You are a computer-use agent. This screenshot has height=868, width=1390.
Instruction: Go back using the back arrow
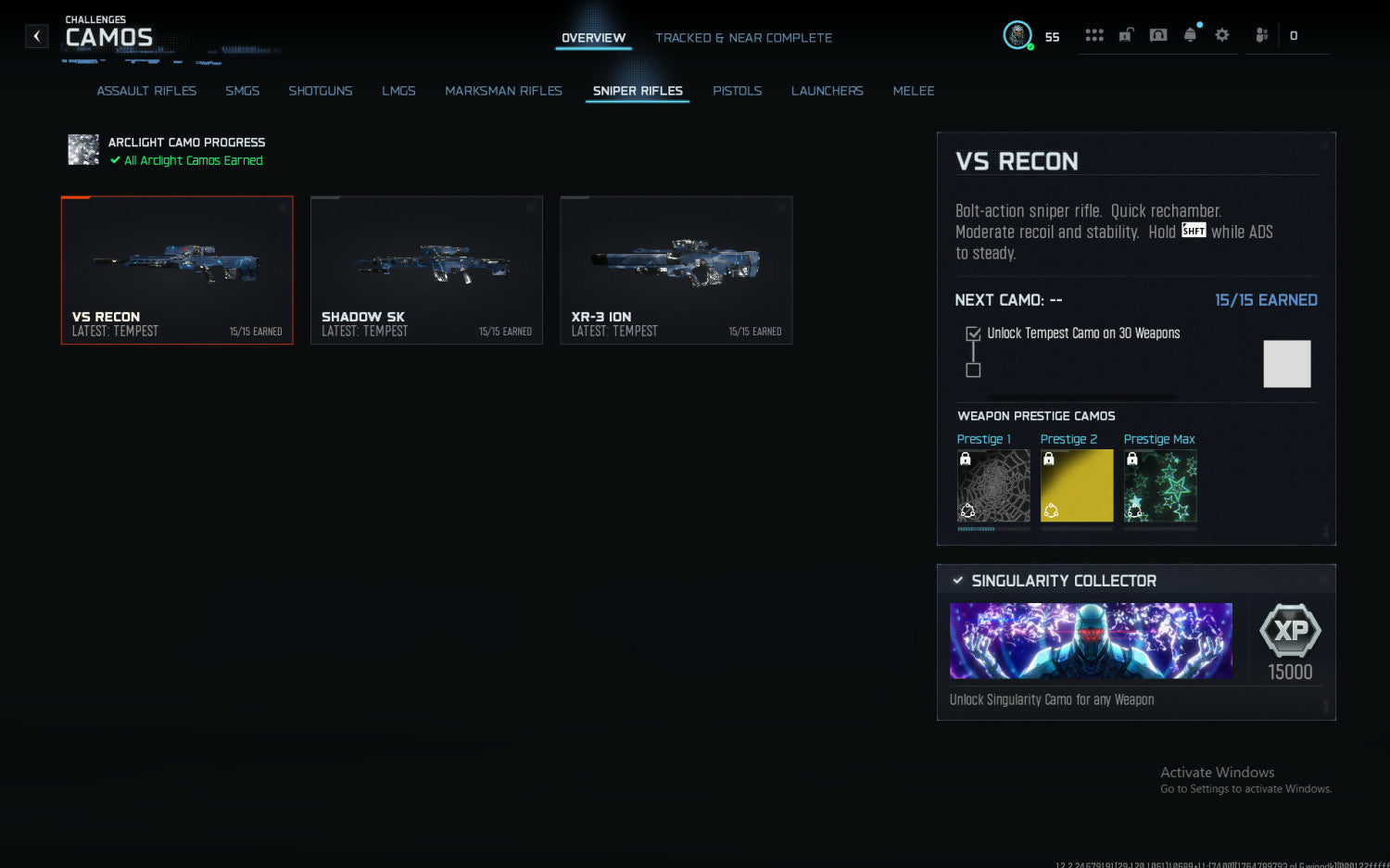point(36,36)
